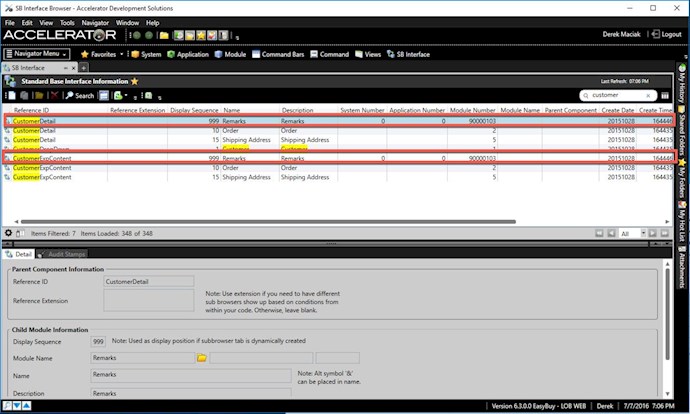Click the horizontal grid scrollbar
The image size is (690, 414).
click(x=268, y=222)
